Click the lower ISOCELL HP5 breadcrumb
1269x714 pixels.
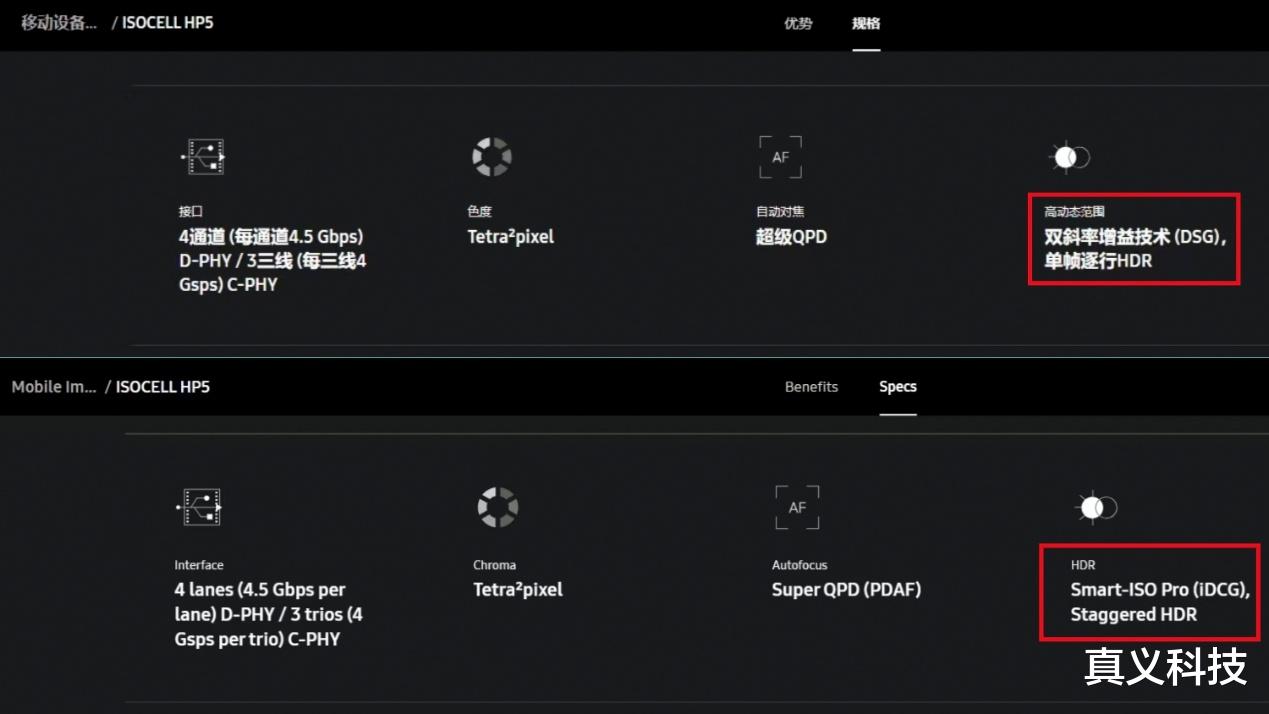pos(162,387)
